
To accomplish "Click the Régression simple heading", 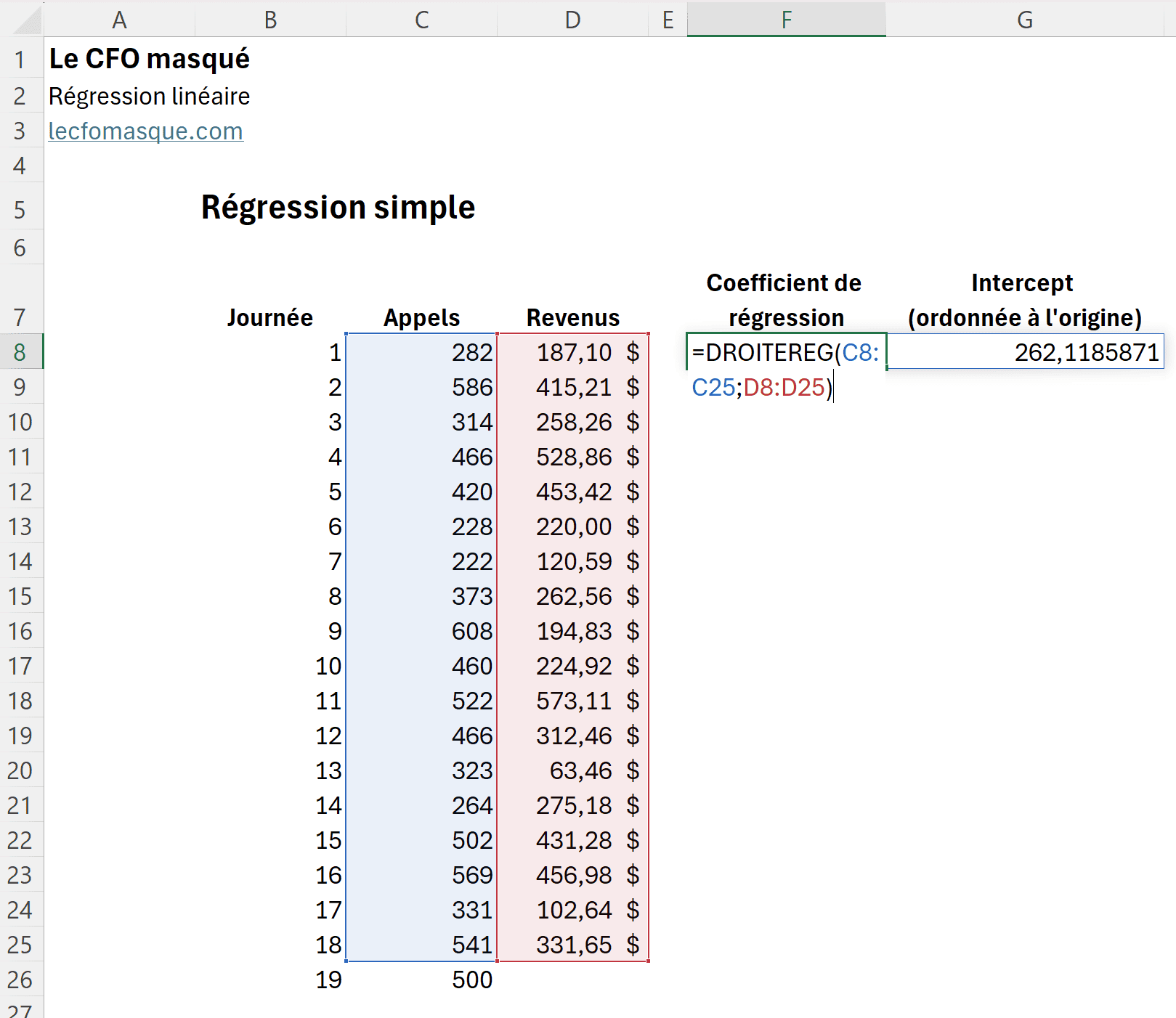I will coord(338,208).
